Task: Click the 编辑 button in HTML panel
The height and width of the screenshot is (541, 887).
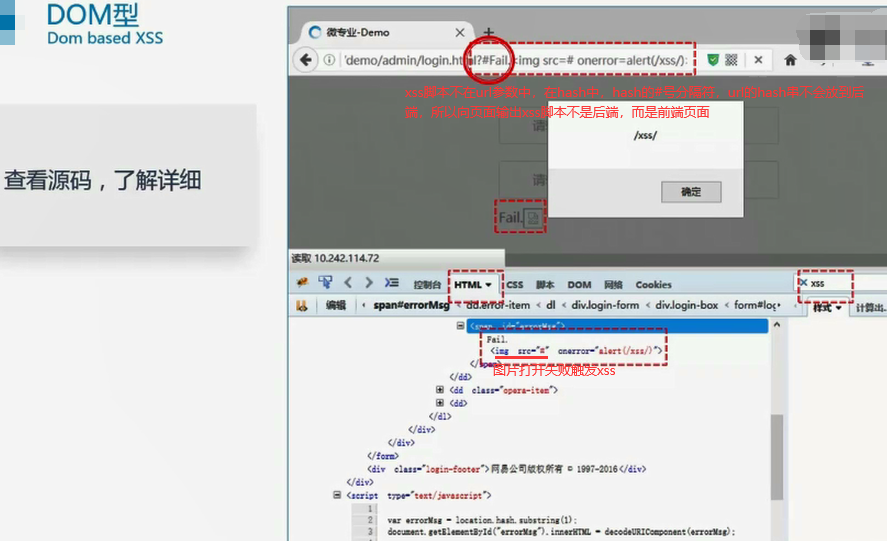Action: tap(335, 305)
